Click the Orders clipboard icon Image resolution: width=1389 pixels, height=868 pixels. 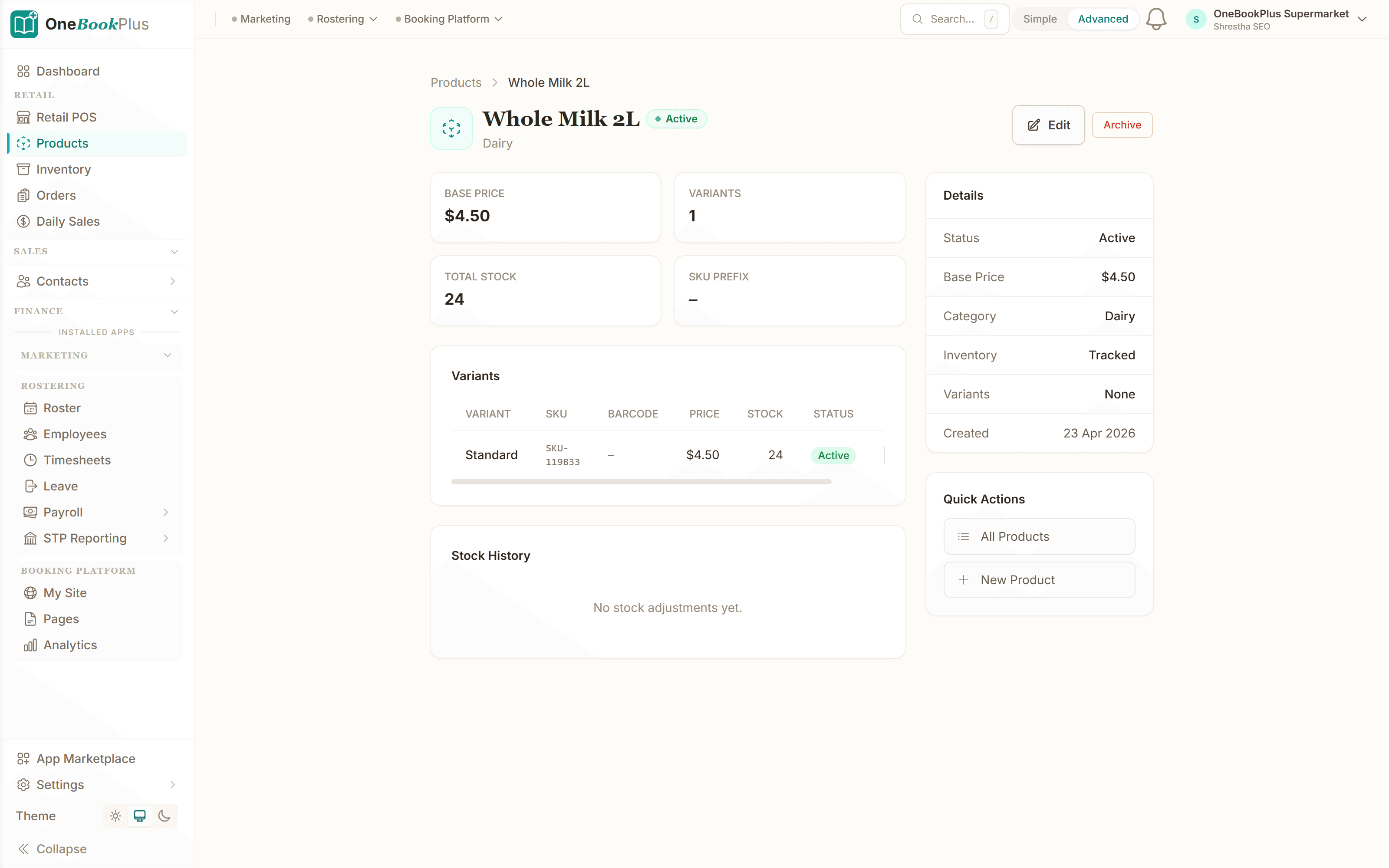[x=23, y=195]
